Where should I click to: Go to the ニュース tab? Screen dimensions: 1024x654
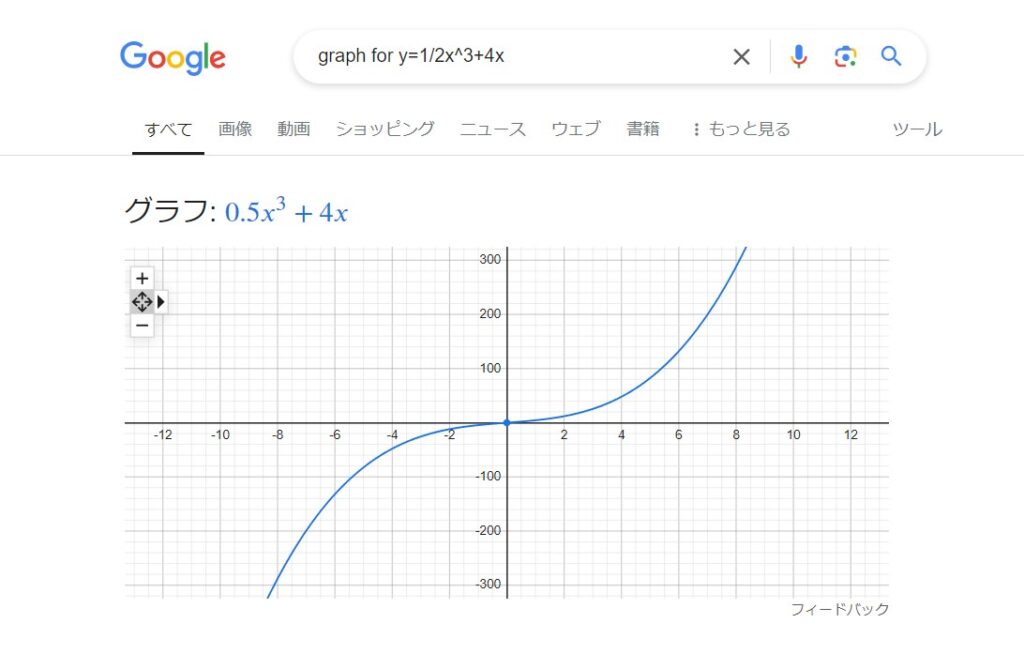(493, 129)
